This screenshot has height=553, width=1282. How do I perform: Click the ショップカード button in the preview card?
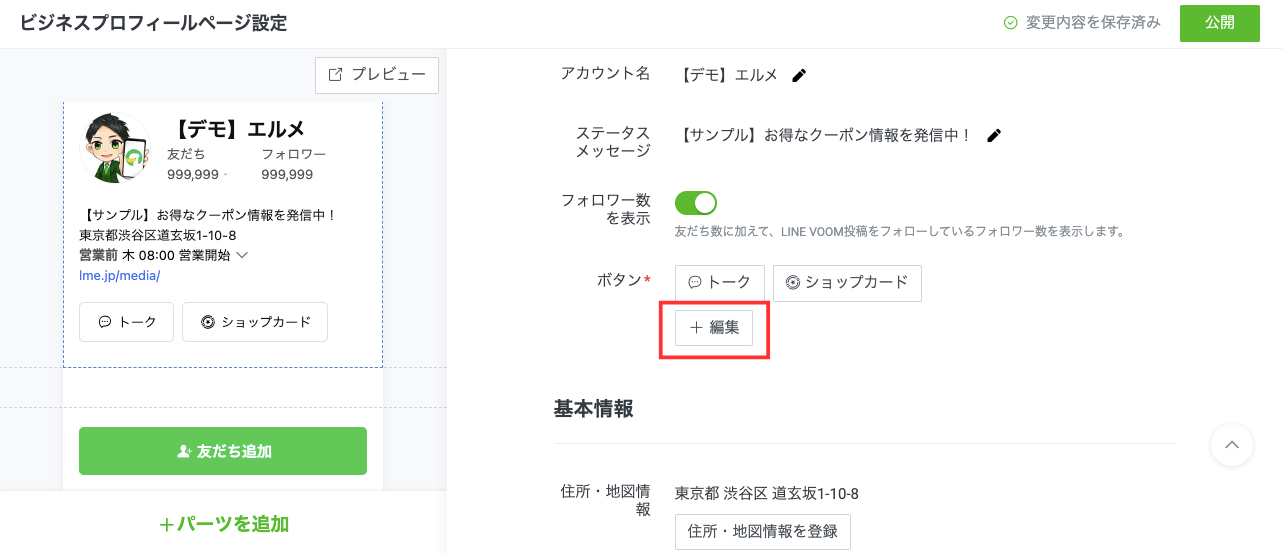[255, 322]
